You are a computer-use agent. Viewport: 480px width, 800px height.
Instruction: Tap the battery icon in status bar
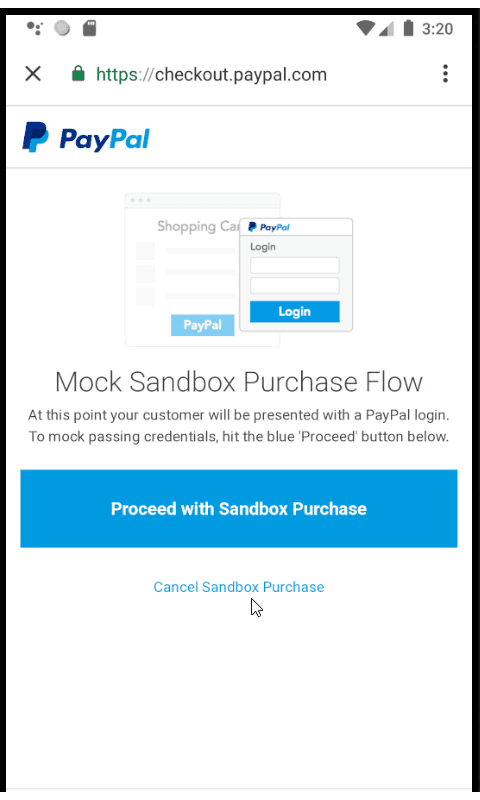[408, 28]
